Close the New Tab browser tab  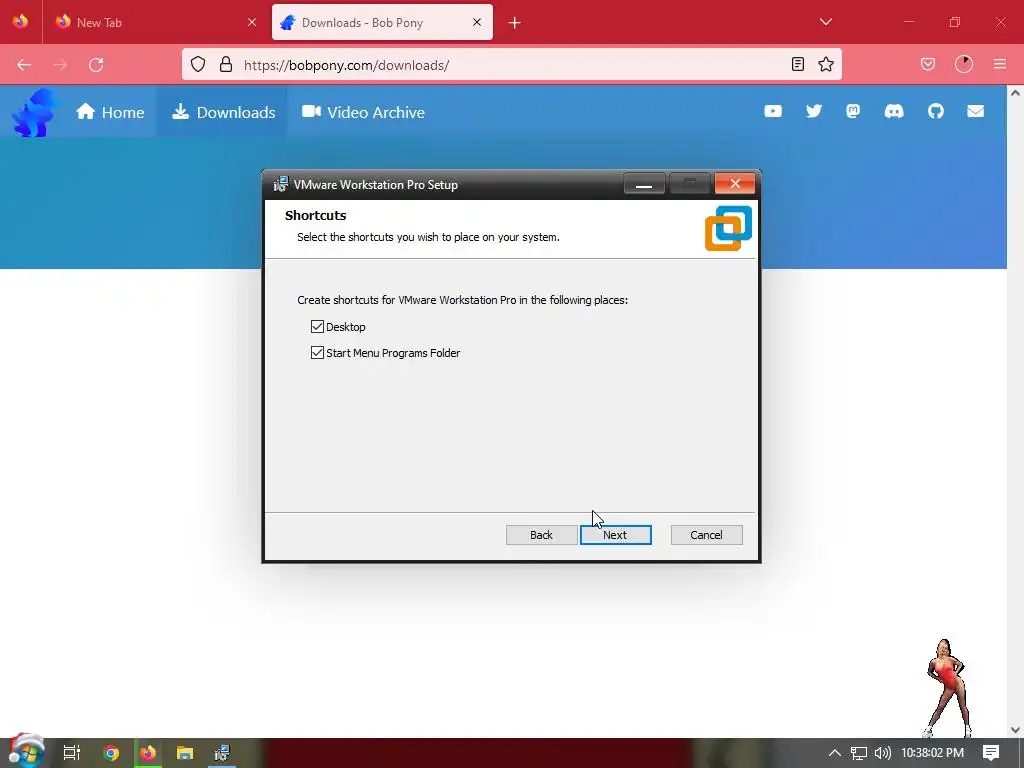pos(252,22)
